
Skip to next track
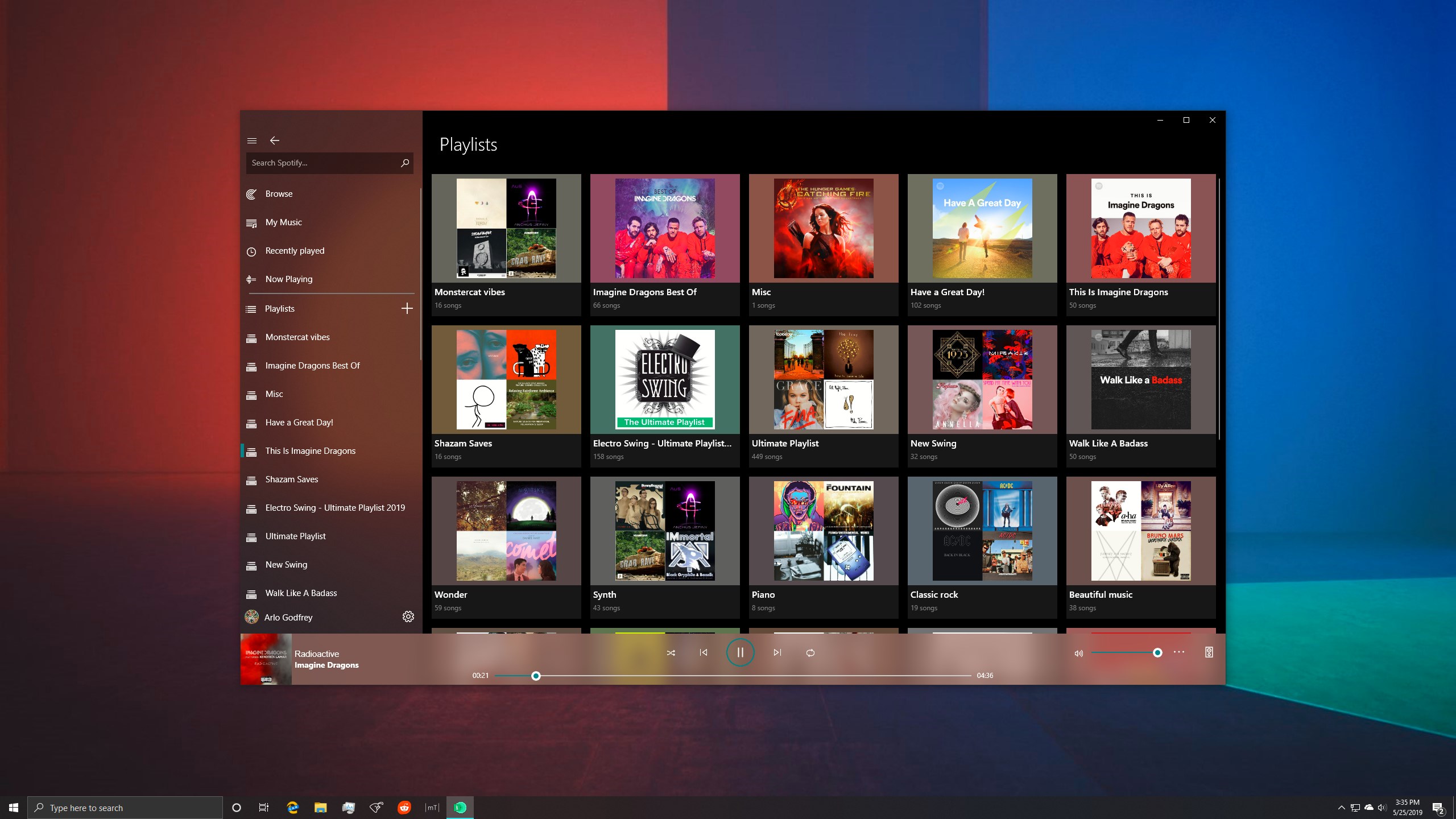[777, 653]
